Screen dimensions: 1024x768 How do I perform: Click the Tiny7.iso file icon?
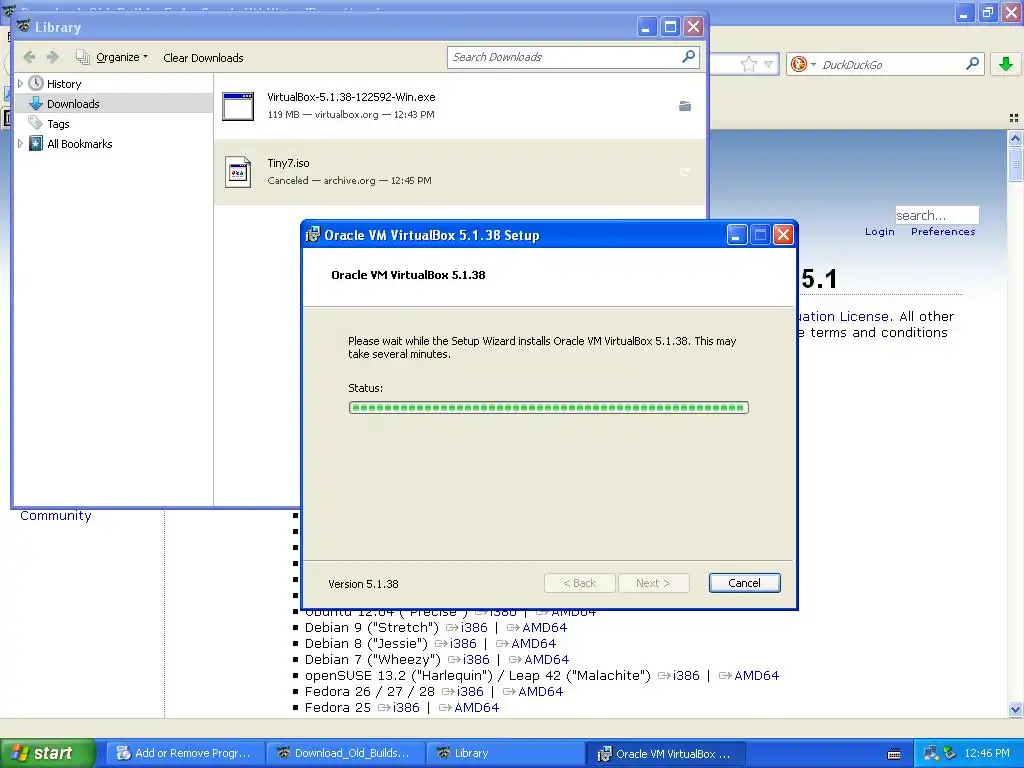[x=238, y=172]
